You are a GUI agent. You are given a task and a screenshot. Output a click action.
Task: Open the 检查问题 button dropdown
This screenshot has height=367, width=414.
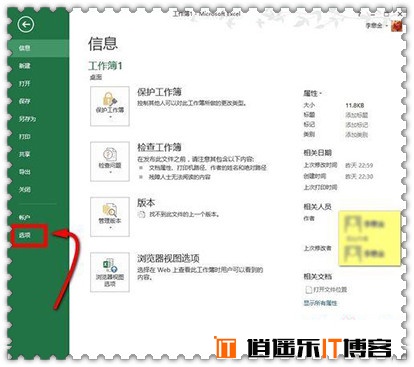110,161
